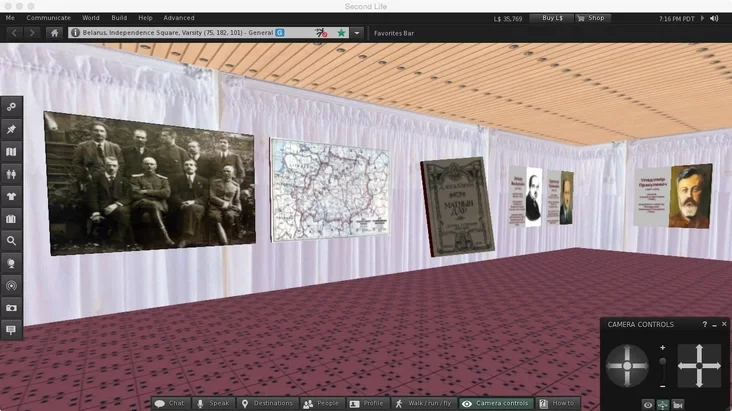Click the camera zoom slider handle

click(662, 361)
